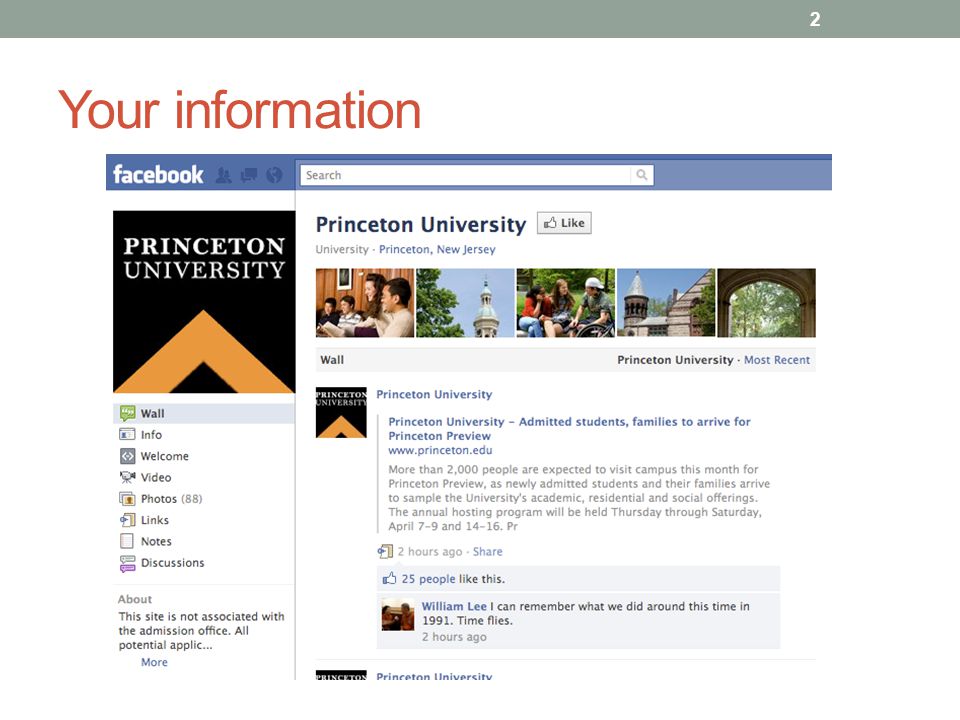Click the "2 hours ago" post timestamp
This screenshot has width=960, height=720.
click(x=430, y=552)
